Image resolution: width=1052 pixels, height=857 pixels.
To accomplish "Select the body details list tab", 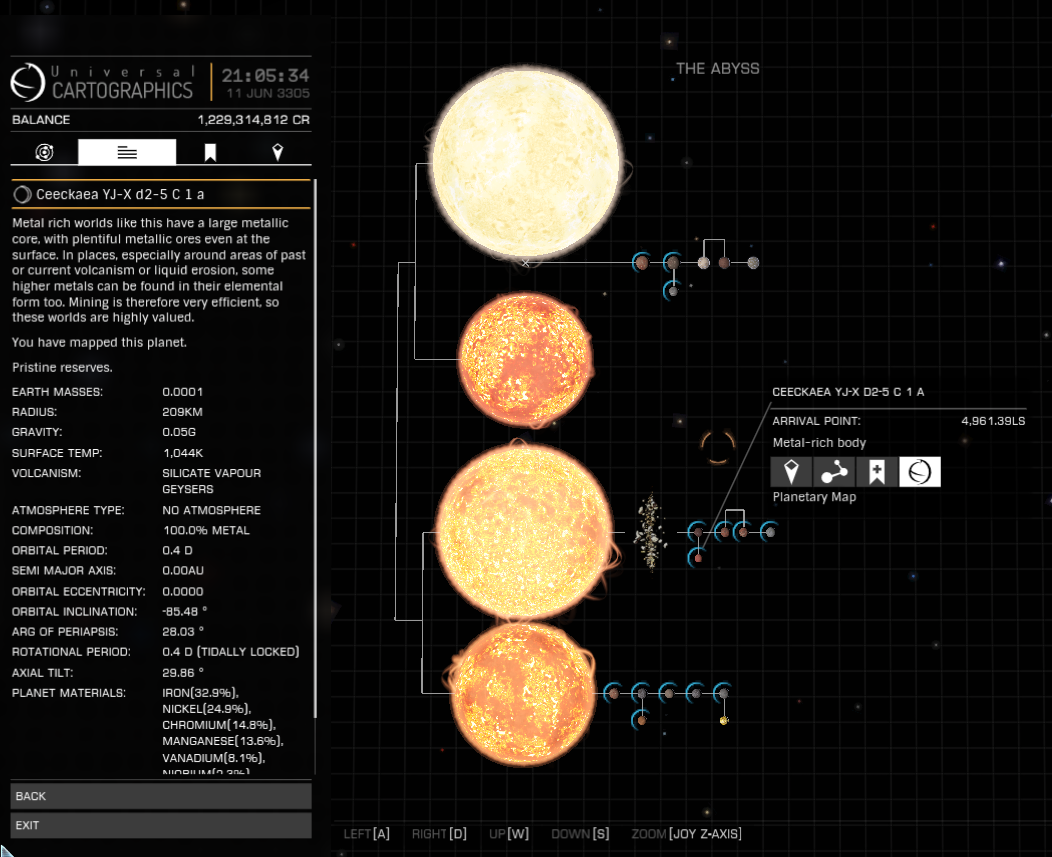I will 127,152.
